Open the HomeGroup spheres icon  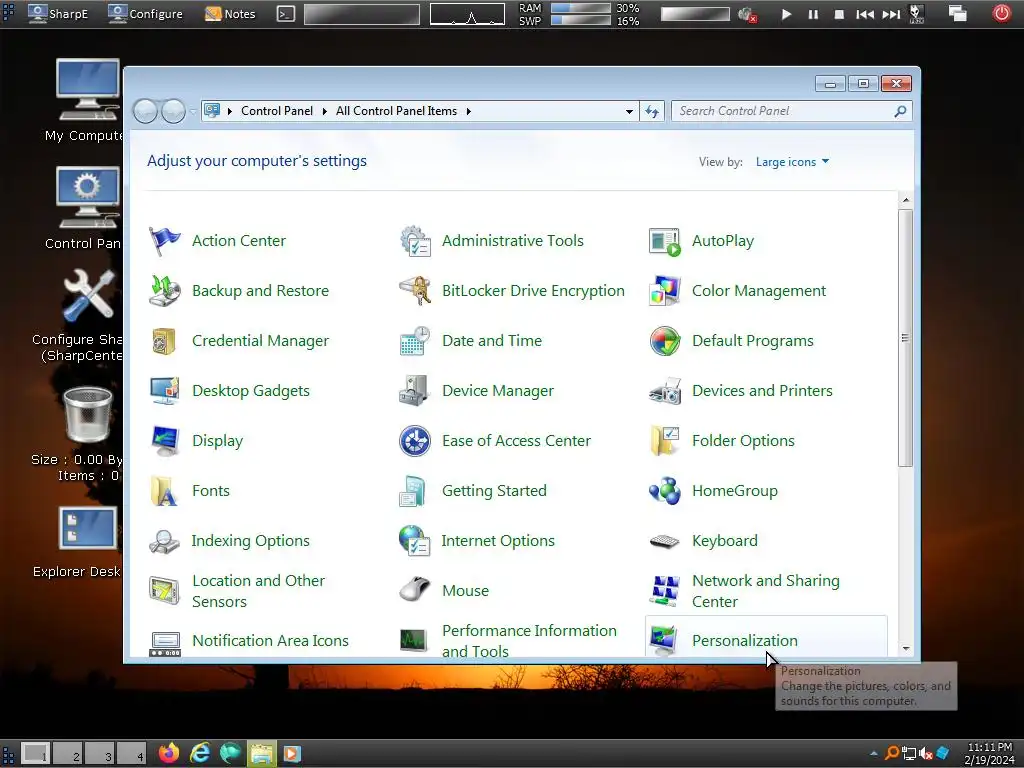coord(665,491)
